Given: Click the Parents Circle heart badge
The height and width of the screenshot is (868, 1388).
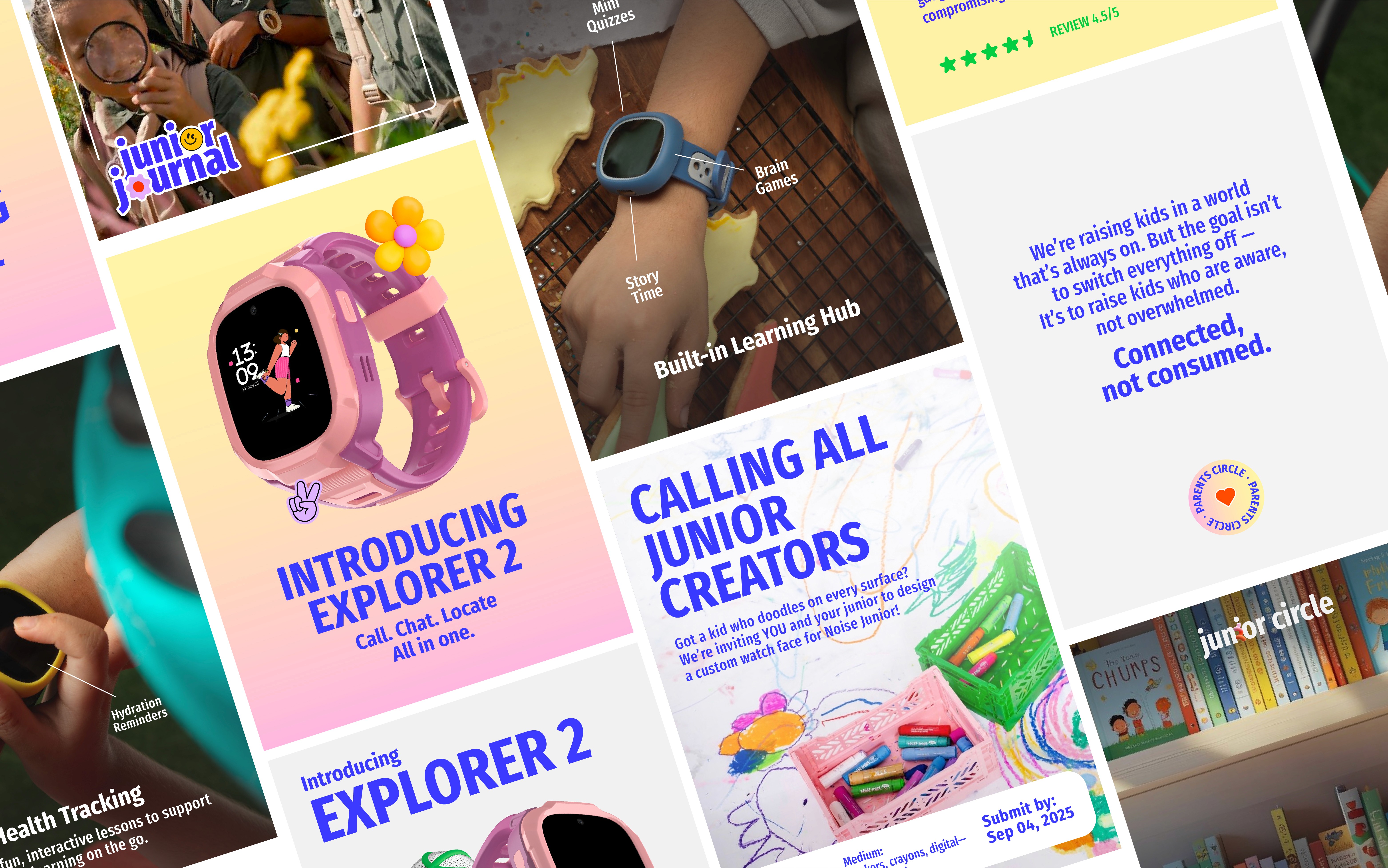Looking at the screenshot, I should [1226, 497].
